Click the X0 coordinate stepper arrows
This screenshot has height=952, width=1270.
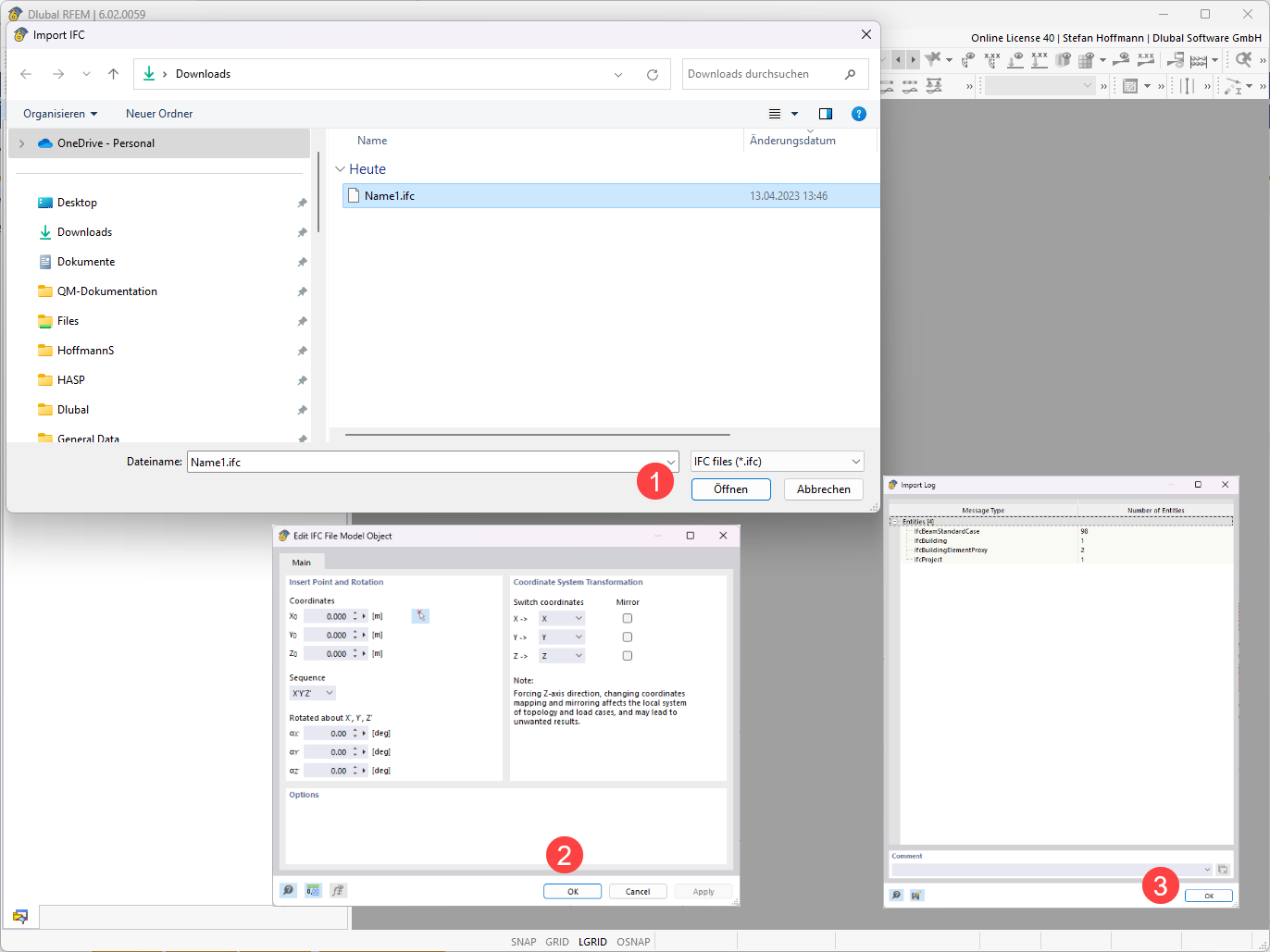click(355, 616)
